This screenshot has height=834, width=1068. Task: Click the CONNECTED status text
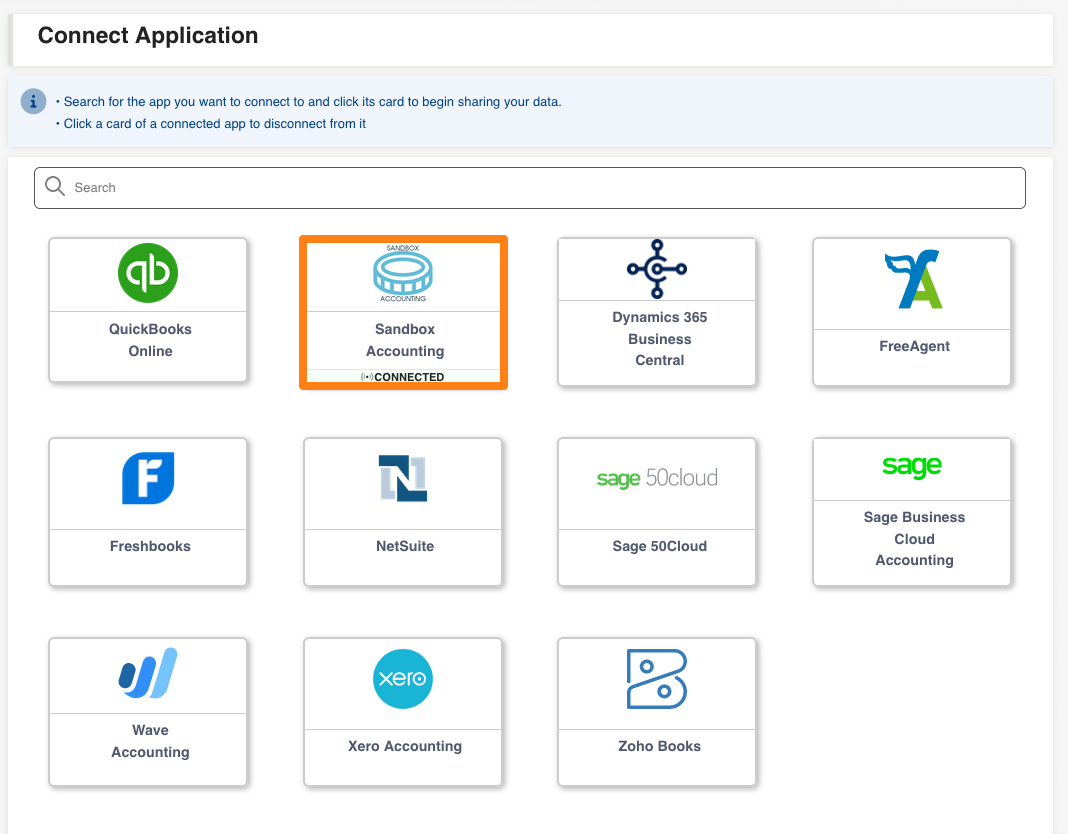[x=409, y=377]
